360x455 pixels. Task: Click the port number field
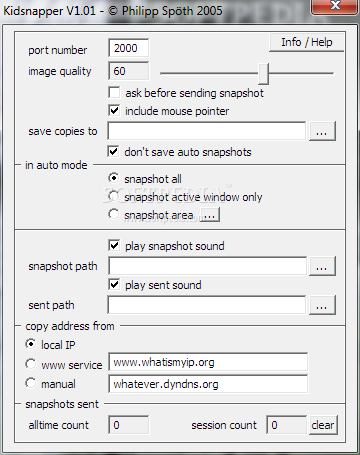[x=128, y=48]
